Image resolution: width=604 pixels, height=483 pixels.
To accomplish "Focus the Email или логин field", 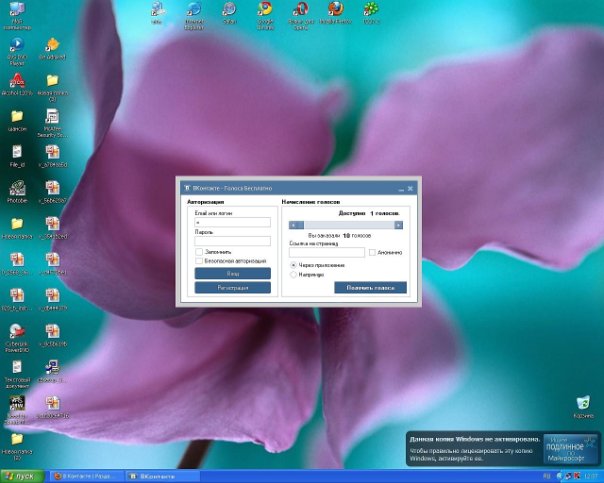I will [233, 222].
